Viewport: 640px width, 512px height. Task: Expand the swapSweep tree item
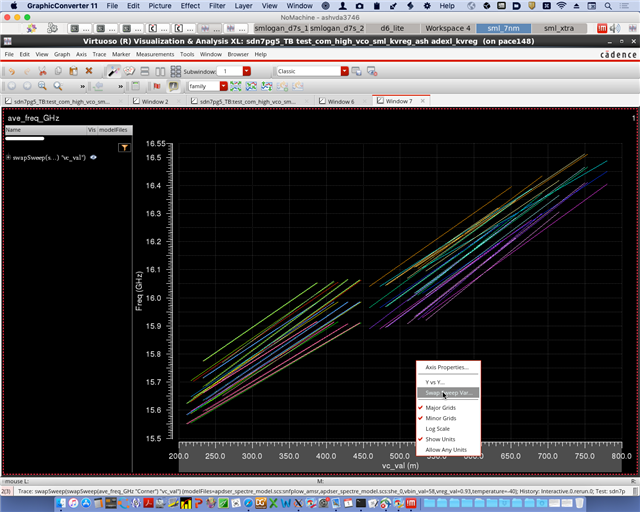click(8, 158)
